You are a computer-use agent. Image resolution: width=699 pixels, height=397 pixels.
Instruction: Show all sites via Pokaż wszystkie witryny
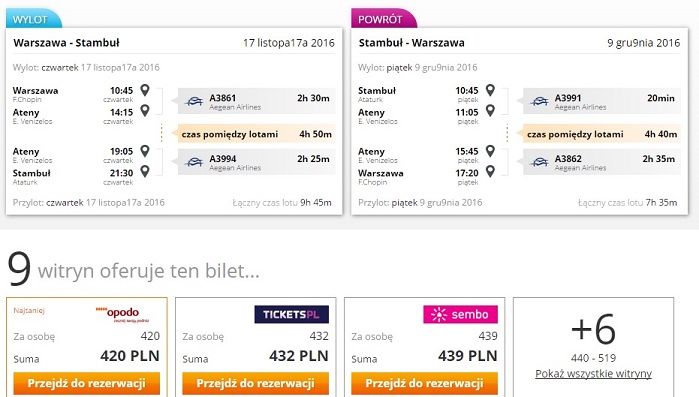click(593, 373)
